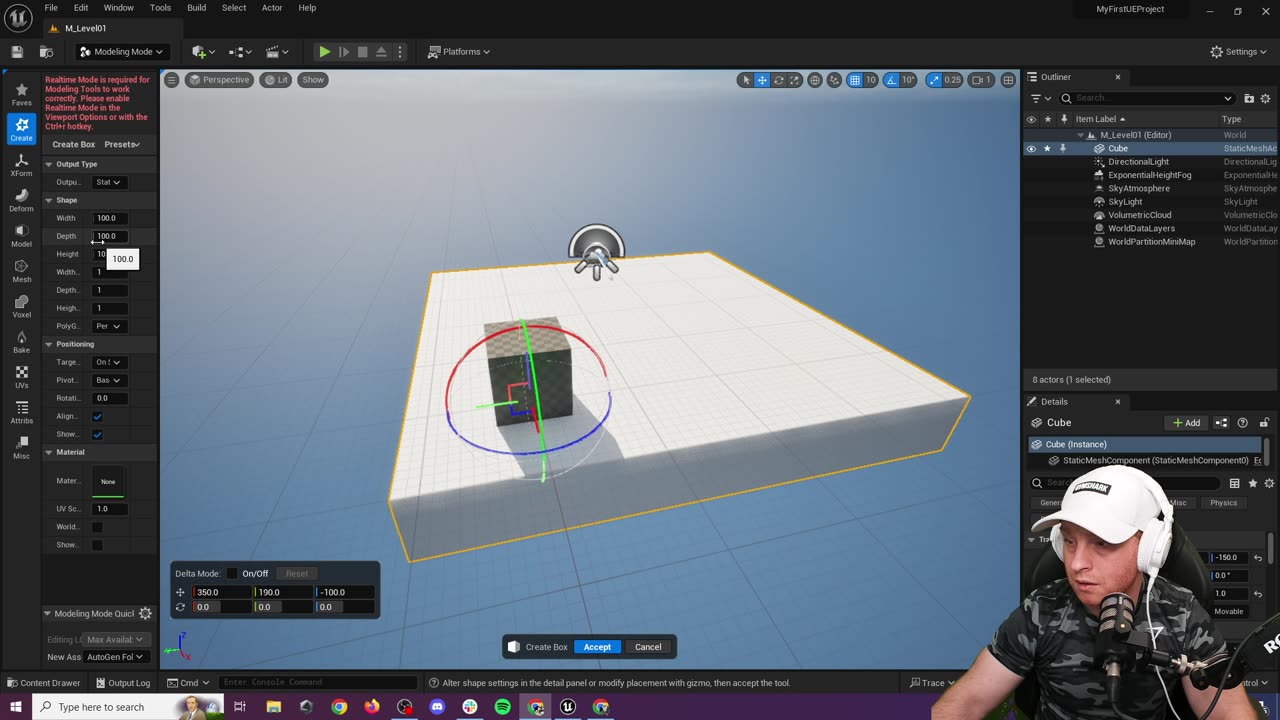Open the Settings dropdown
The height and width of the screenshot is (720, 1280).
pos(1237,51)
